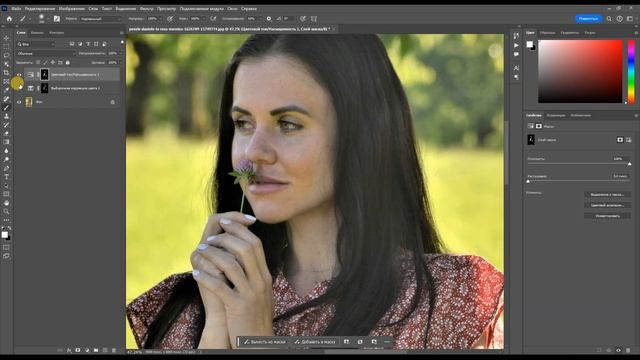Select the Eraser tool

click(6, 133)
